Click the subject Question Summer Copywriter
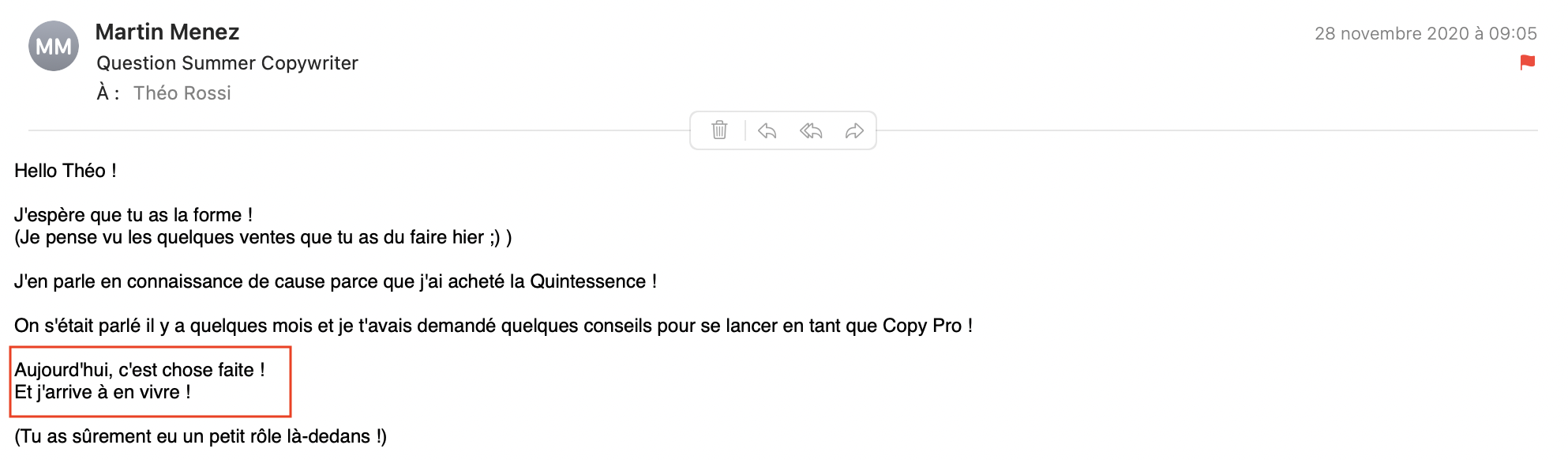The height and width of the screenshot is (460, 1568). tap(227, 63)
